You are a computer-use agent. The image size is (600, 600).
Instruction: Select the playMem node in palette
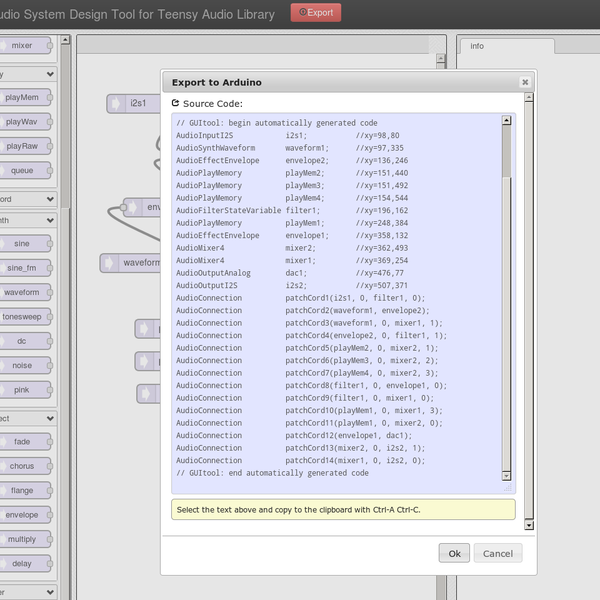(x=22, y=97)
